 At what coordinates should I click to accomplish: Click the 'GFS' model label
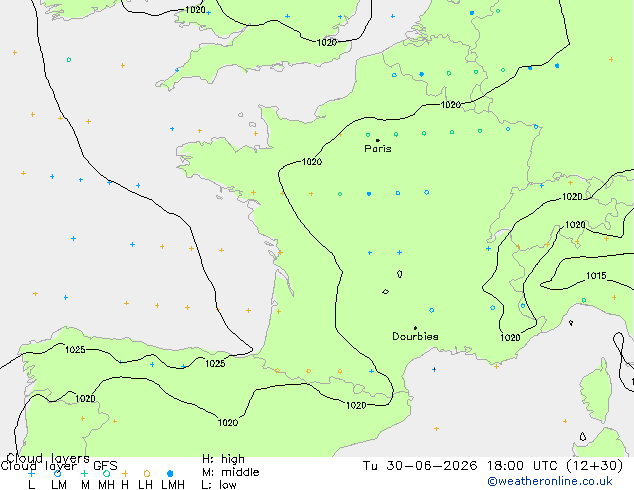point(105,466)
